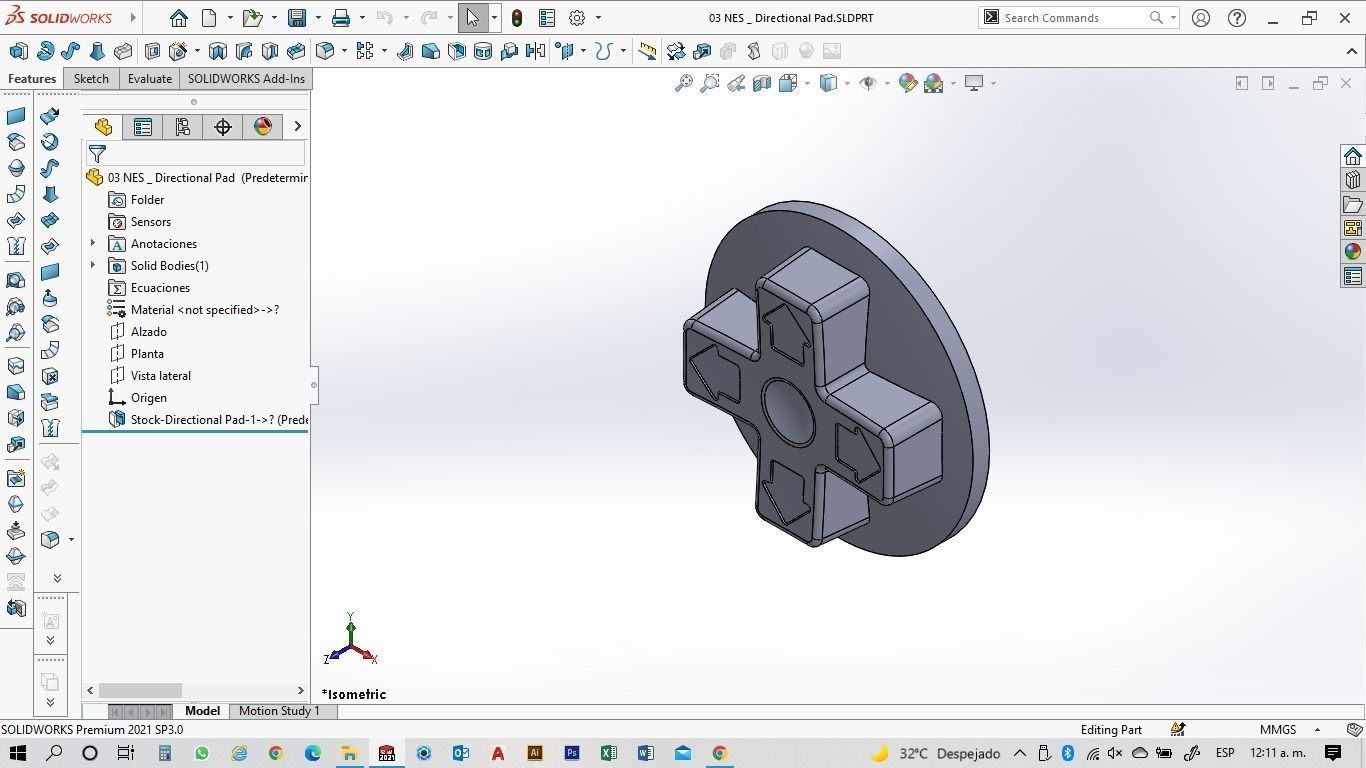Open the unit system dropdown beside MMGS
The height and width of the screenshot is (768, 1366).
[1317, 730]
